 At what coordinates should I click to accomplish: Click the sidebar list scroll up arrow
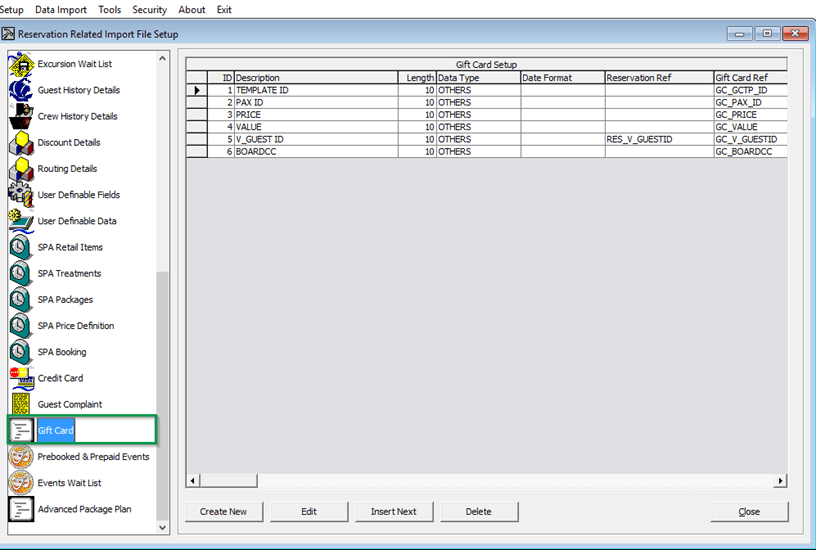162,58
